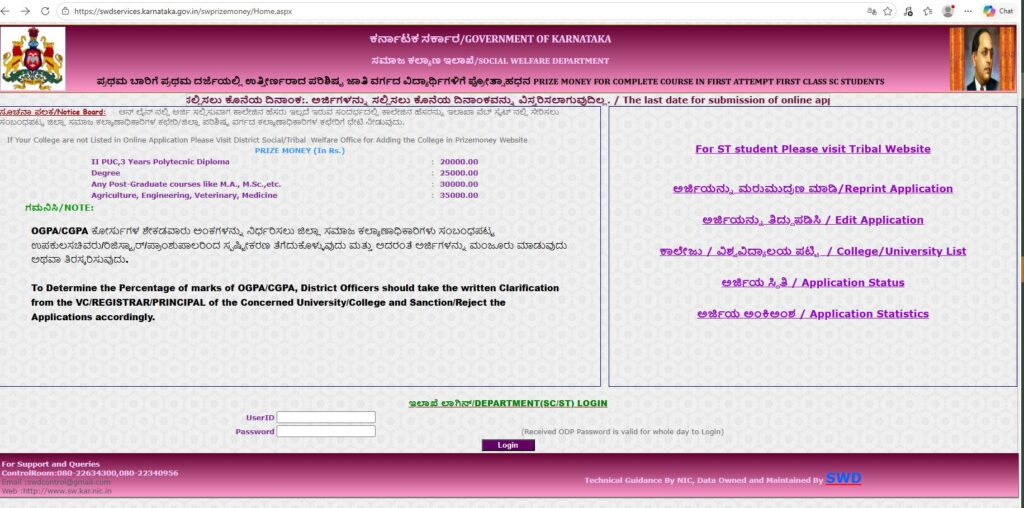Open Copilot Chat in the browser toolbar
Screen dimensions: 1024x508
998,11
